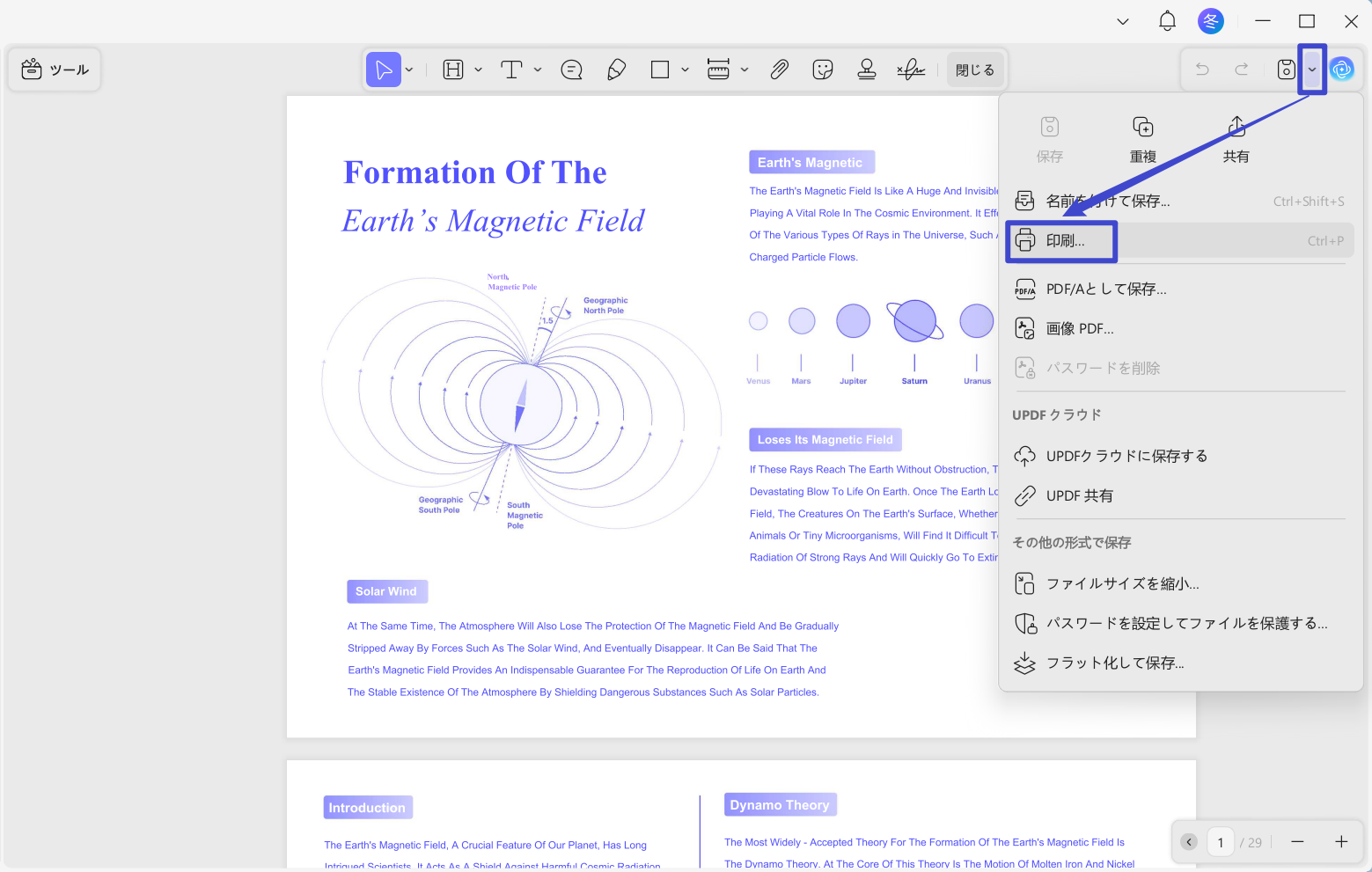1372x872 pixels.
Task: Open the user account avatar
Action: click(1211, 21)
